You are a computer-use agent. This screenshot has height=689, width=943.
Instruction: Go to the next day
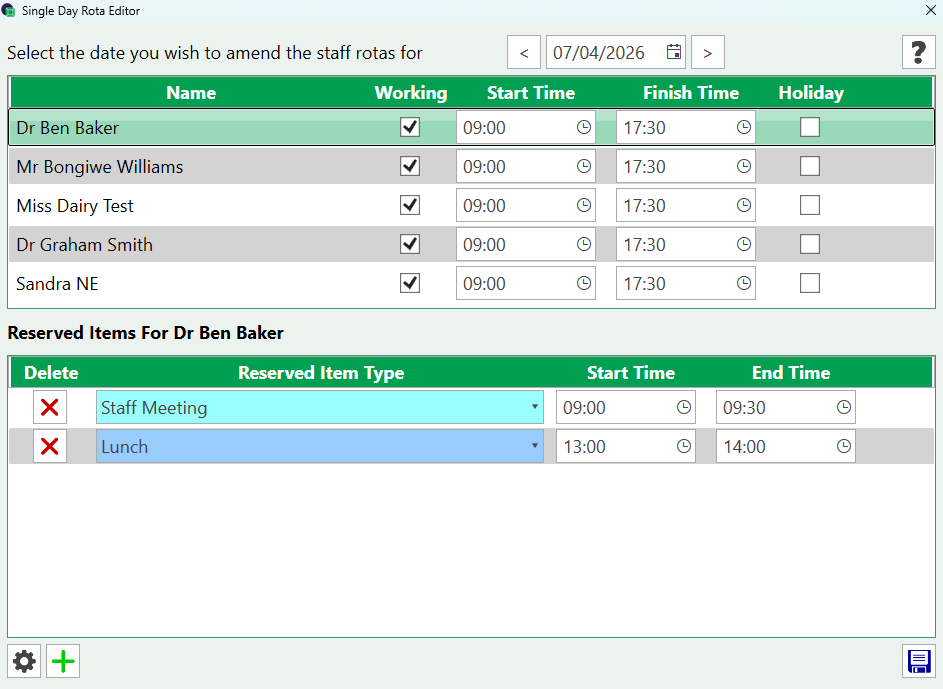[707, 52]
